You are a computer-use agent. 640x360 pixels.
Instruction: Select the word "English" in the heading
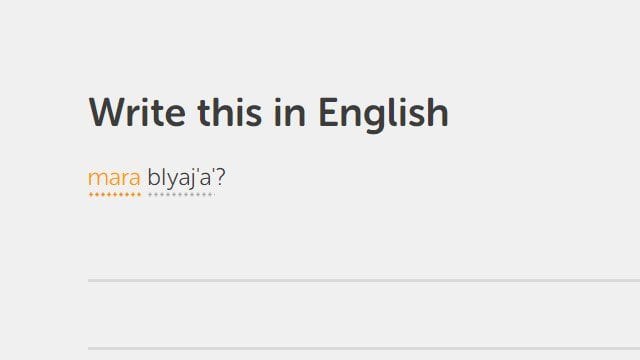click(383, 114)
